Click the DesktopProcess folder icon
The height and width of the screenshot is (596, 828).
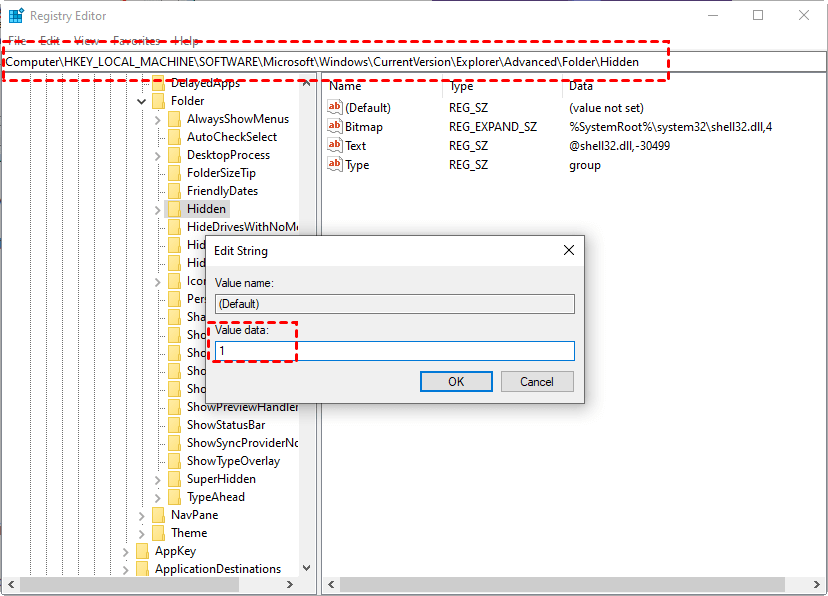pos(174,155)
